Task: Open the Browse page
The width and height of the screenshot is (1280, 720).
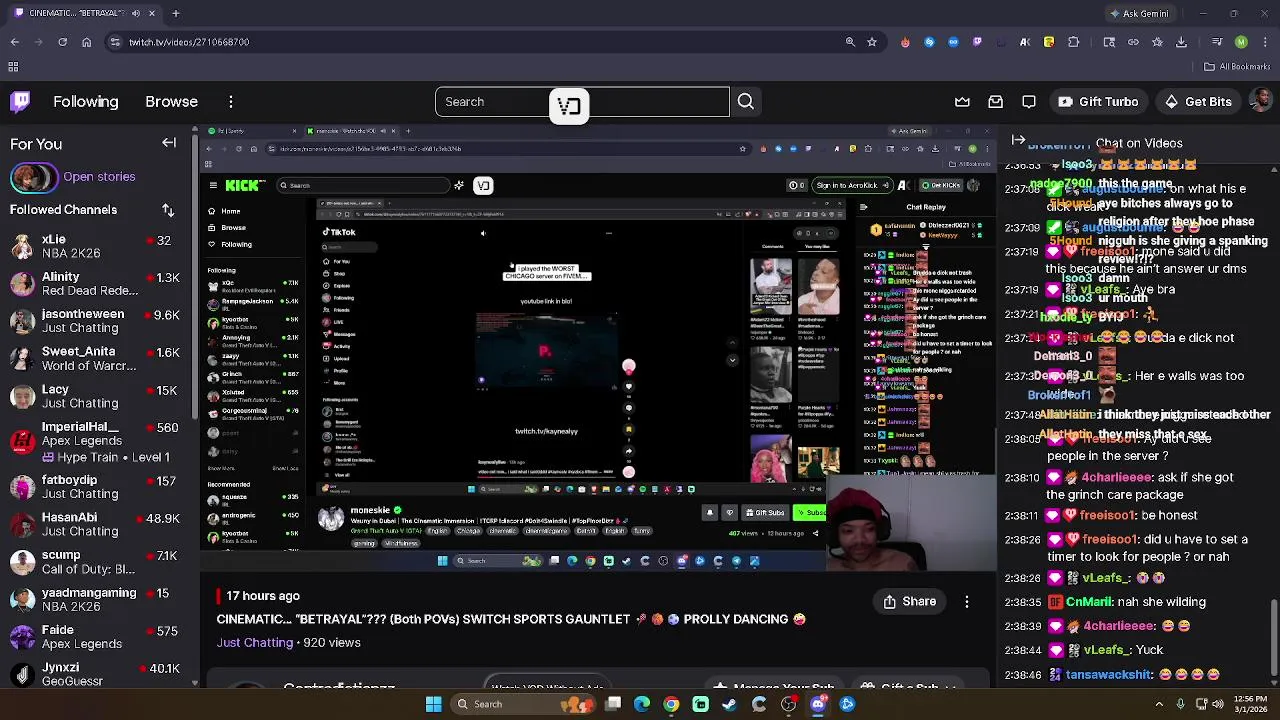Action: coord(171,102)
